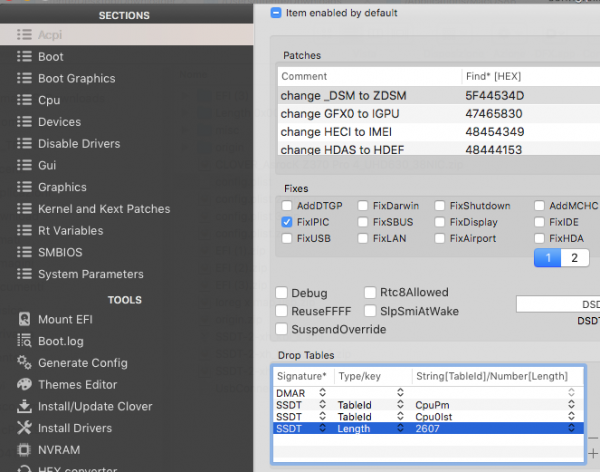This screenshot has height=472, width=600.
Task: Open the NVRAM chip icon
Action: (x=25, y=451)
